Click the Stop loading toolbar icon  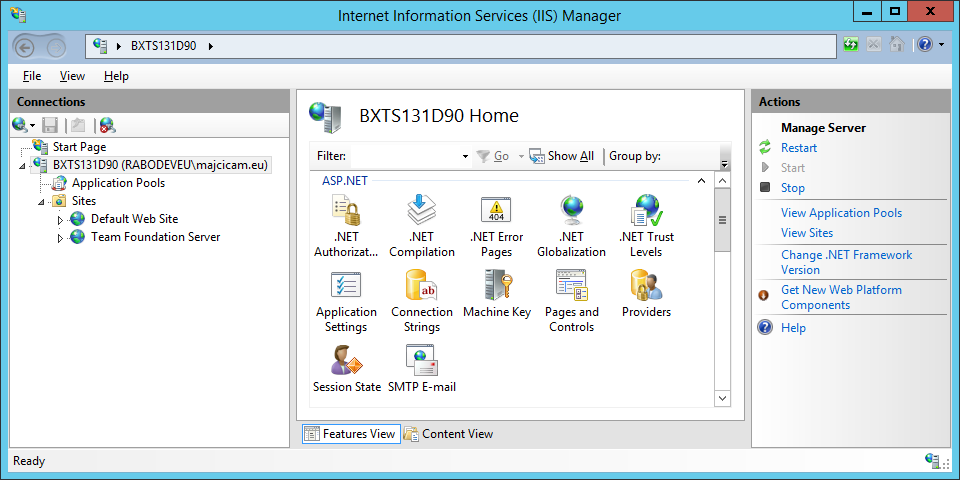874,45
